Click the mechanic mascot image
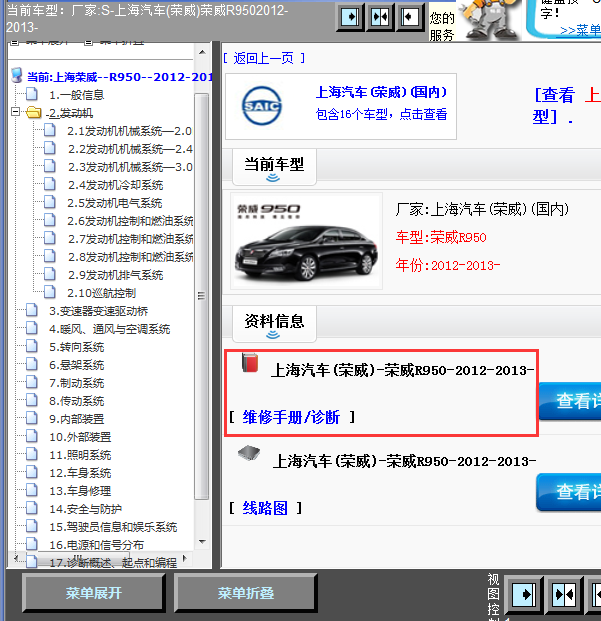Image resolution: width=601 pixels, height=621 pixels. 492,20
